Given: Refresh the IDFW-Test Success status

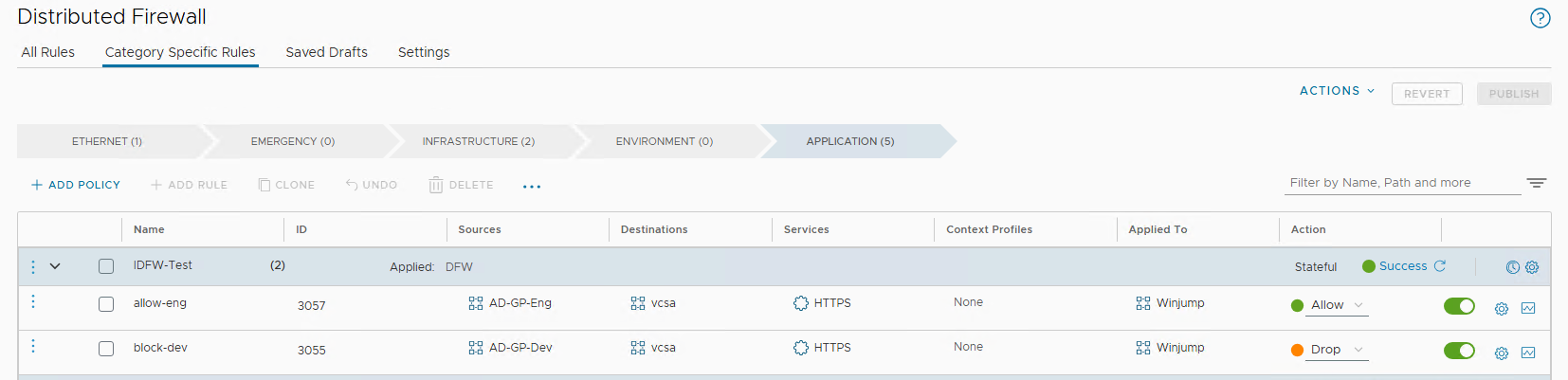Looking at the screenshot, I should 1439,266.
